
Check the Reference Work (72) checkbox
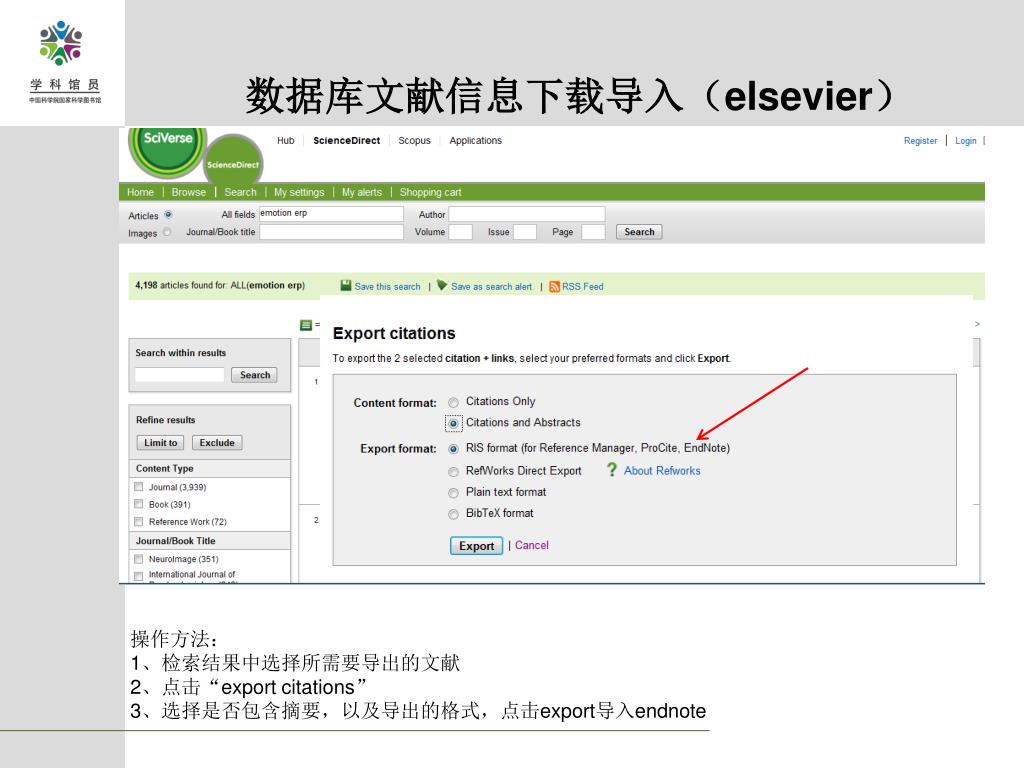(138, 521)
